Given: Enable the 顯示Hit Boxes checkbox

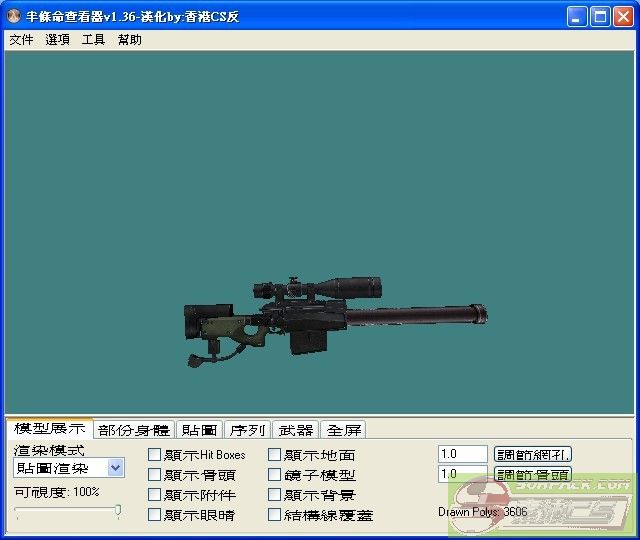Looking at the screenshot, I should (x=154, y=455).
